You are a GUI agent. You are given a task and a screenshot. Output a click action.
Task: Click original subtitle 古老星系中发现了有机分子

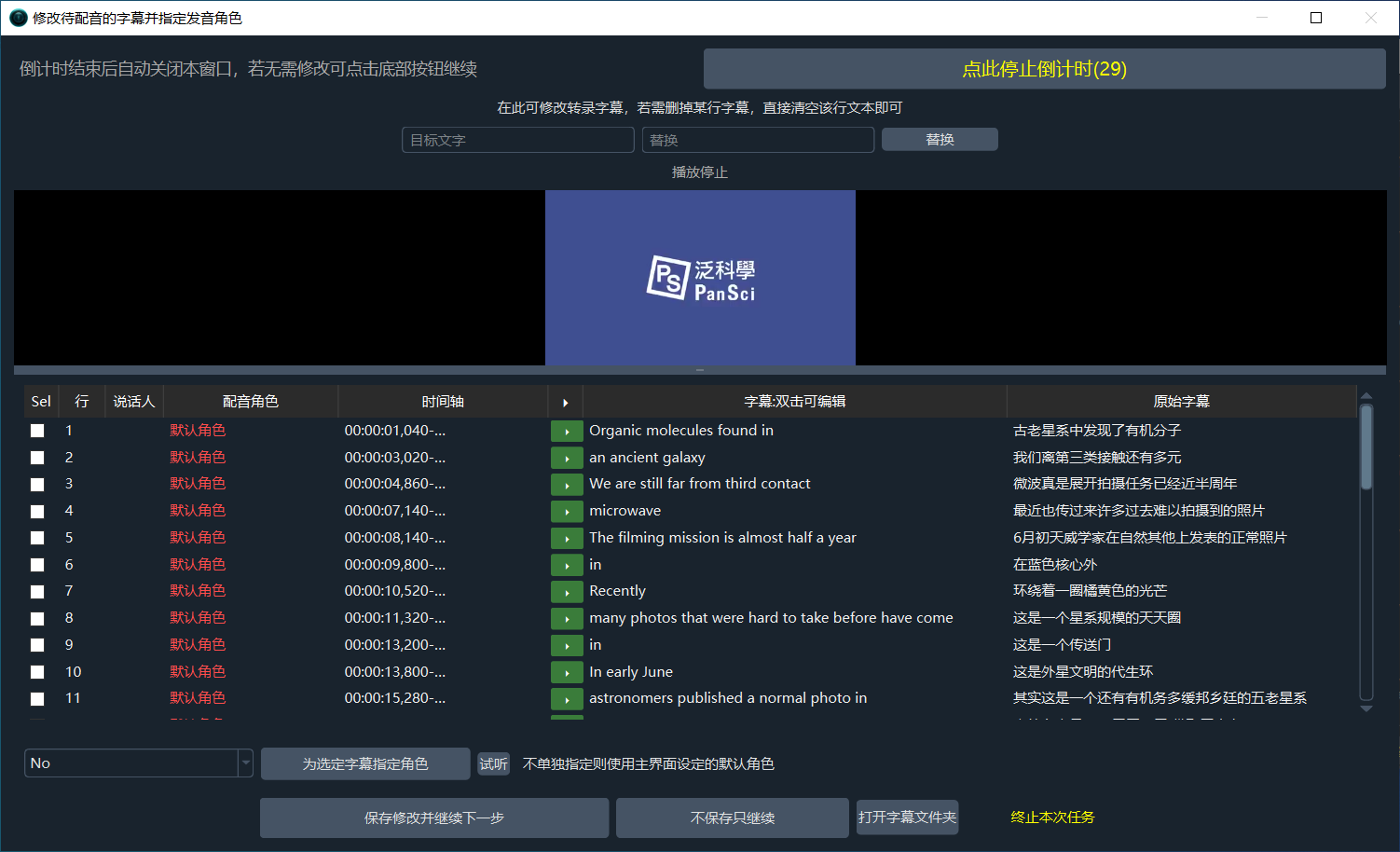[1097, 431]
